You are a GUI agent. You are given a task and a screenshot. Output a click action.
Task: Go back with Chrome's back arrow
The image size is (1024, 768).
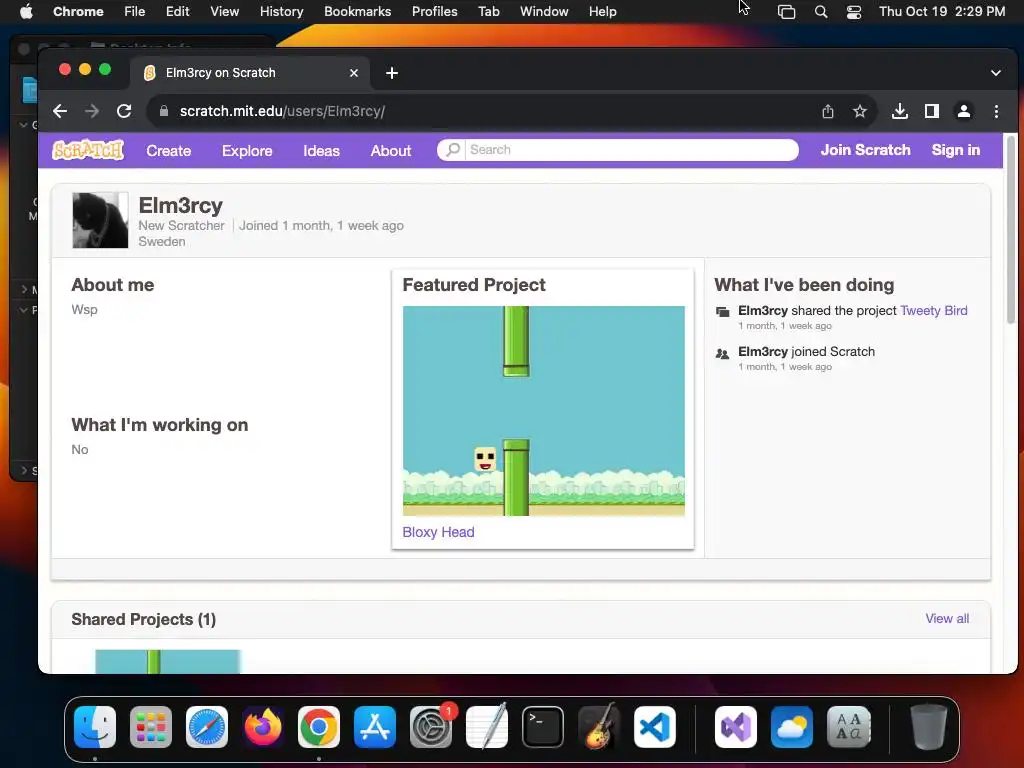click(x=60, y=111)
